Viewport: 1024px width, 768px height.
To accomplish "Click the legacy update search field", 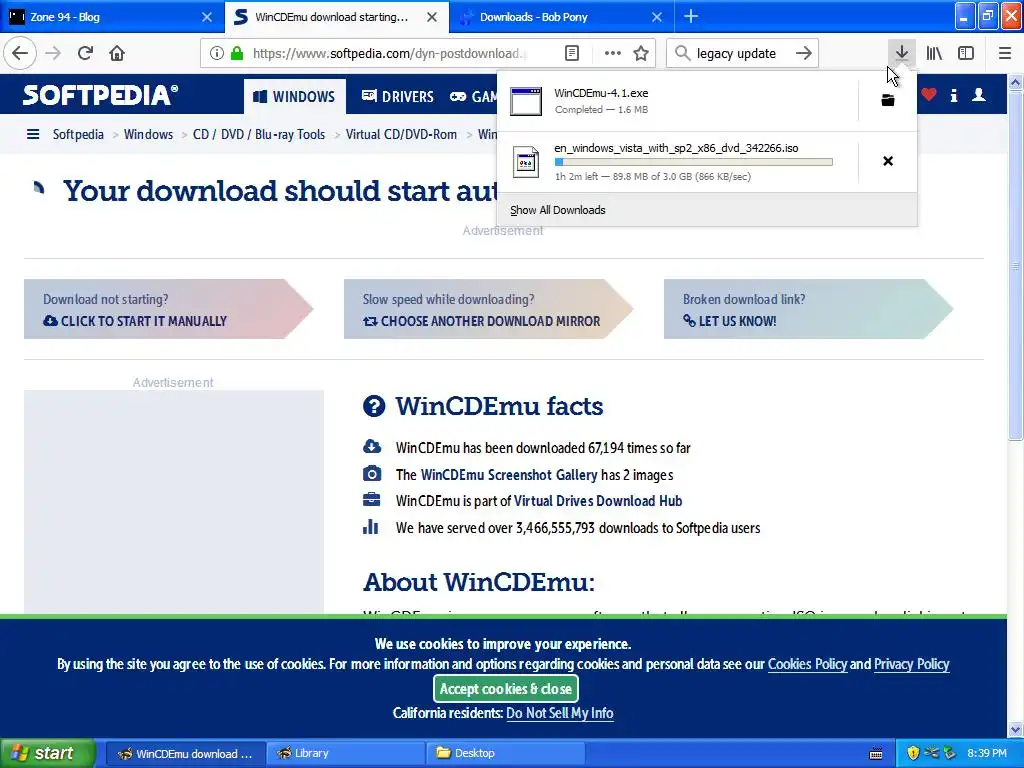I will click(x=736, y=54).
